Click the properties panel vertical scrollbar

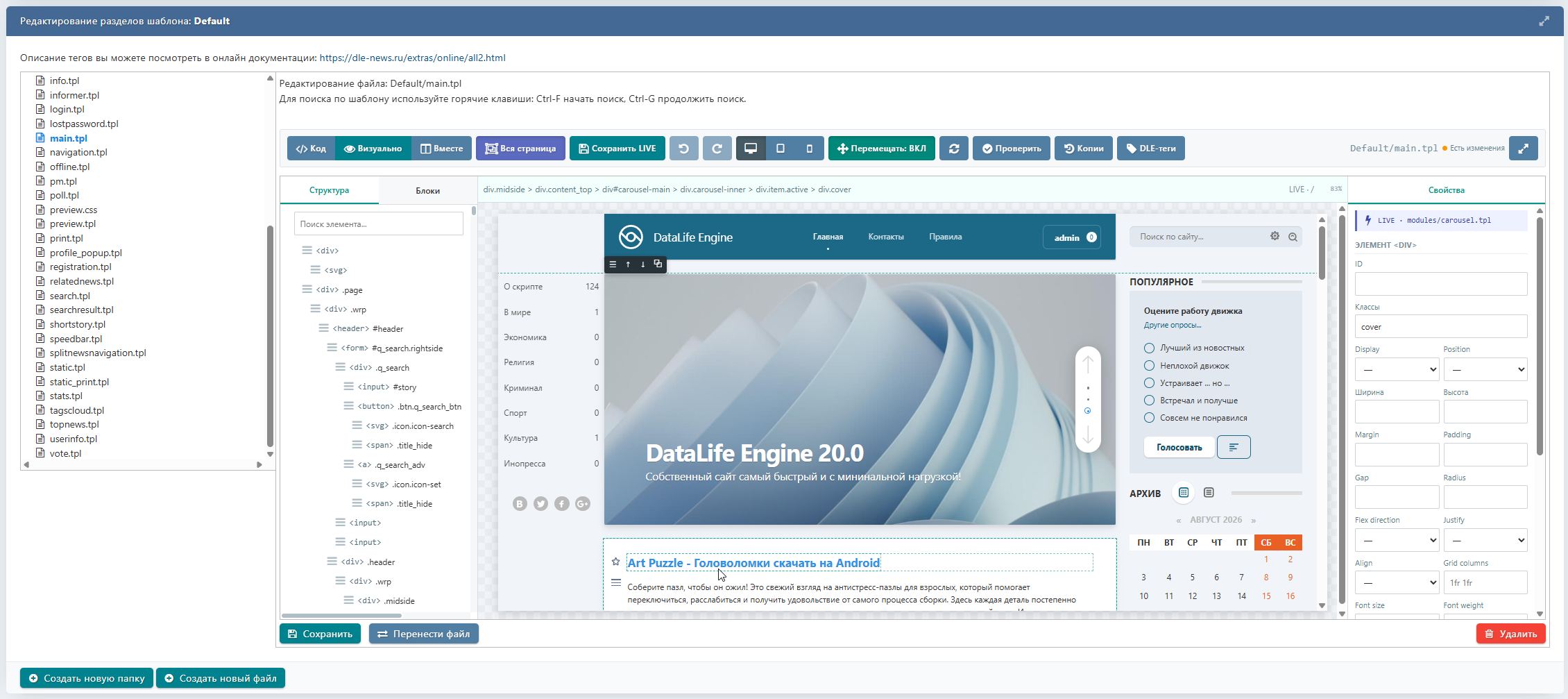click(1540, 337)
